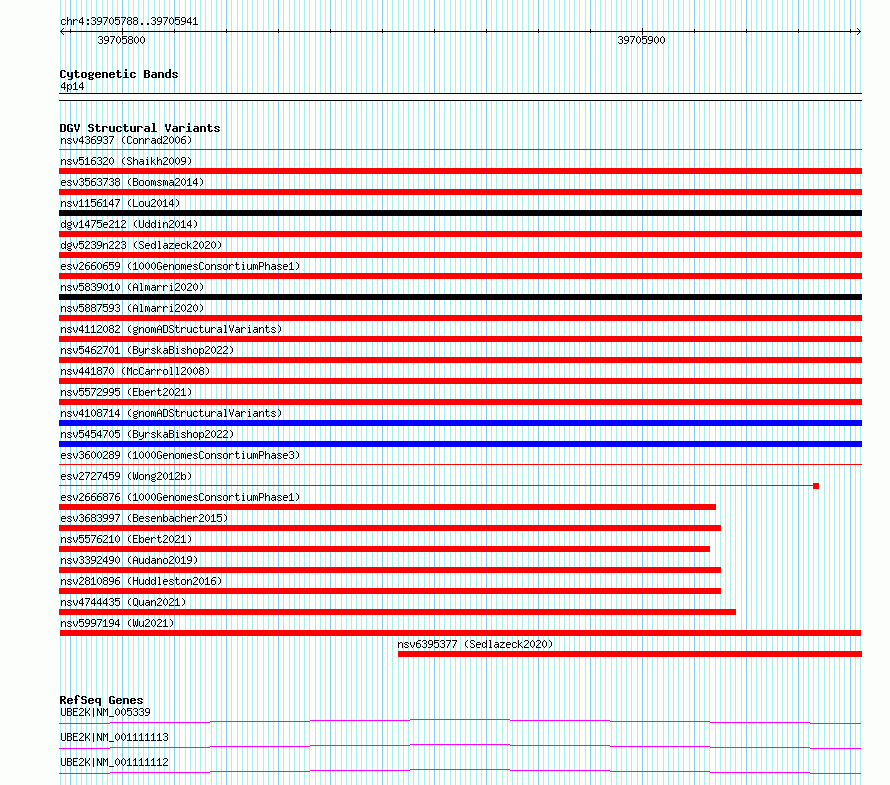This screenshot has height=785, width=890.
Task: Select esv3683997 (Besenbacher2015) label
Action: (x=144, y=518)
